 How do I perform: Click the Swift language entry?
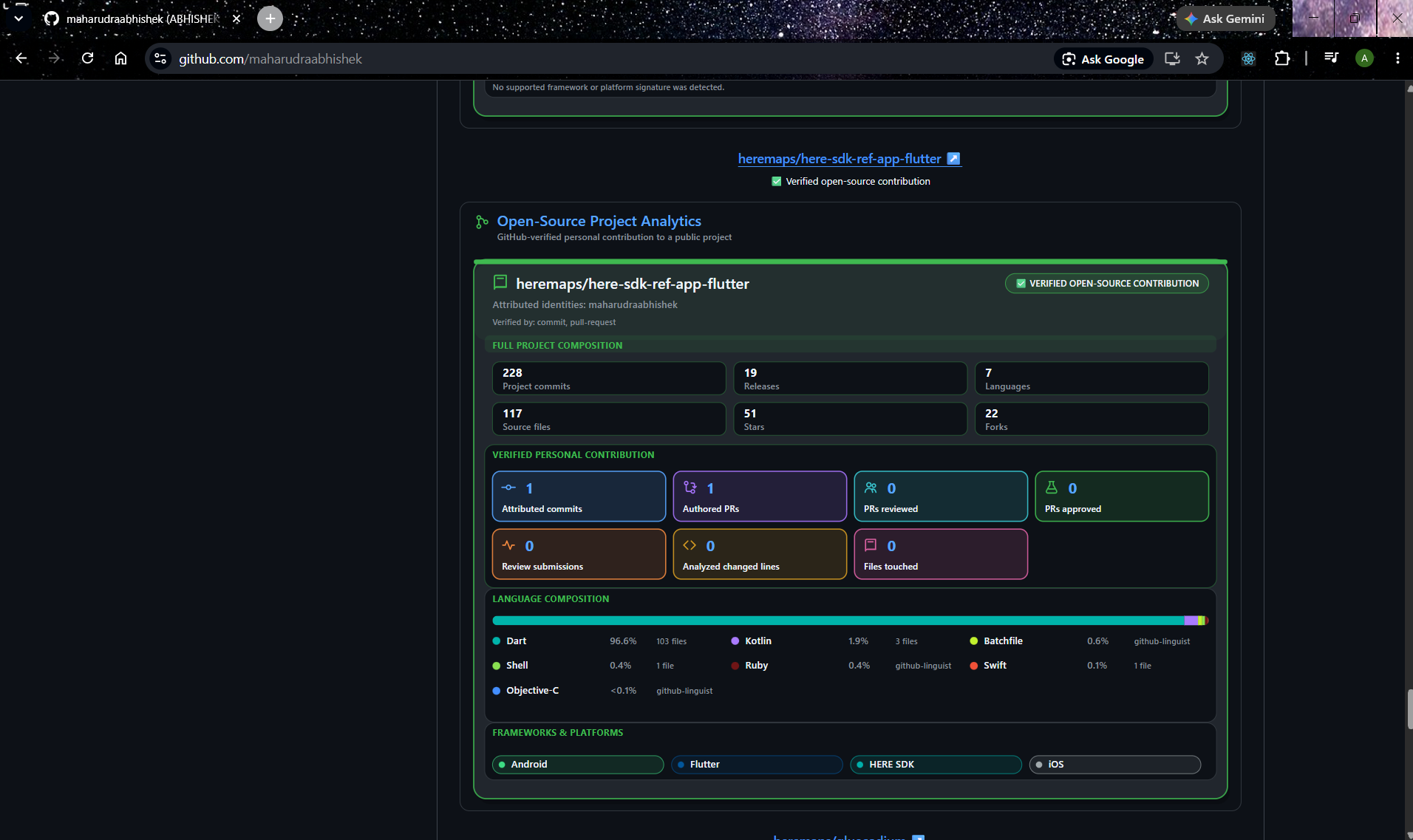coord(995,666)
